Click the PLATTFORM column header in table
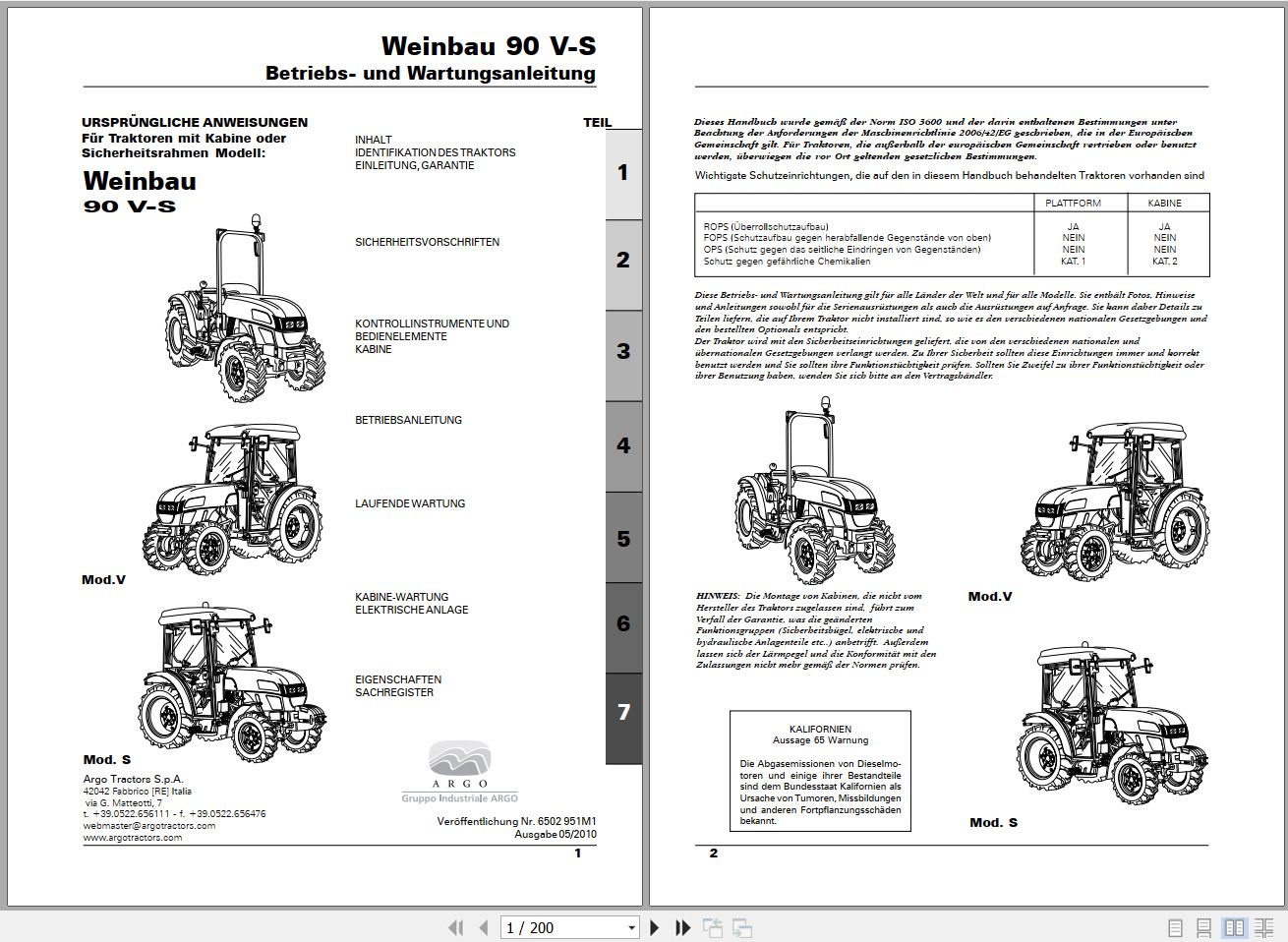 tap(1073, 203)
